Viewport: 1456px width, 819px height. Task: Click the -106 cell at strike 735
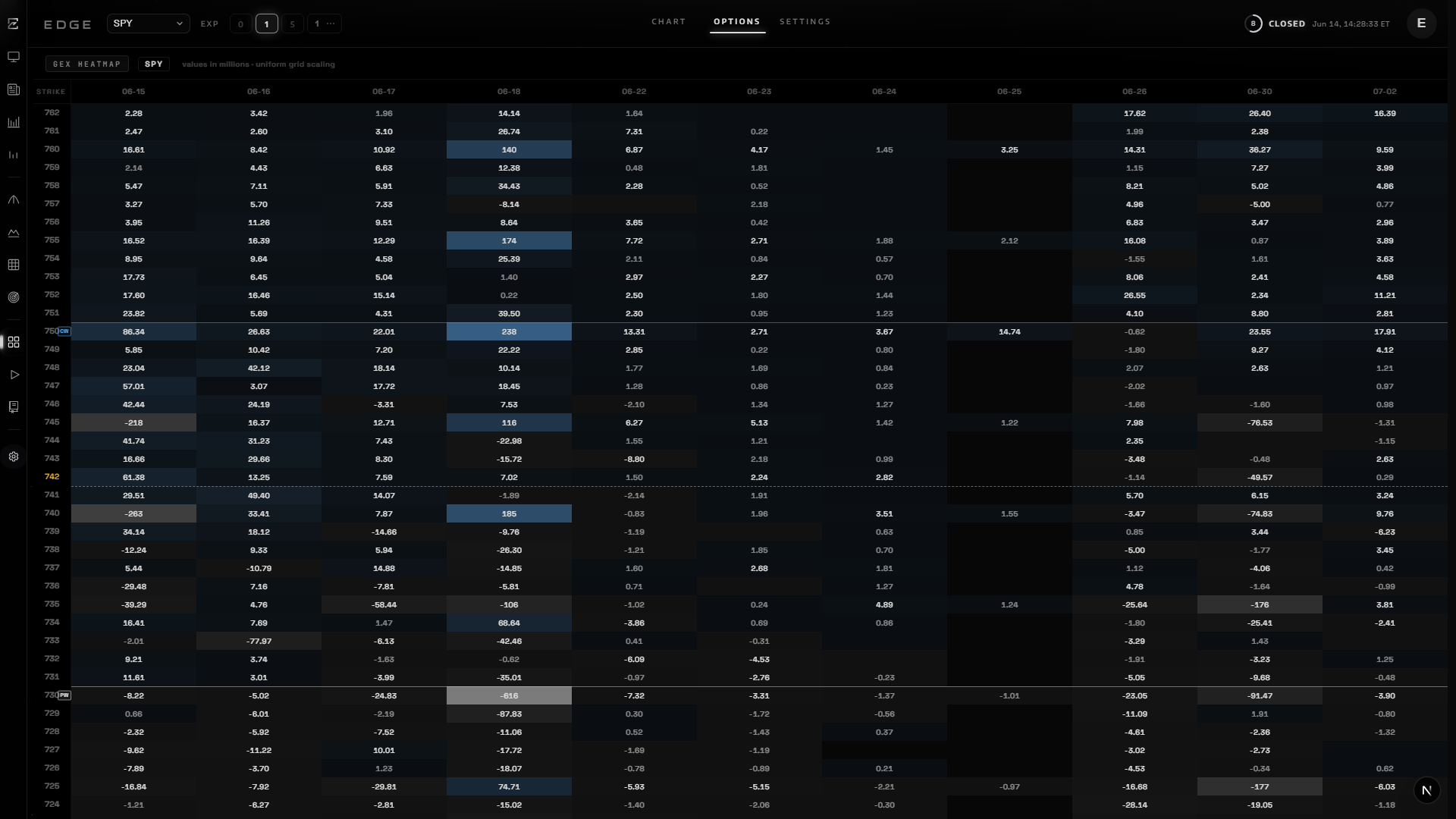(509, 604)
